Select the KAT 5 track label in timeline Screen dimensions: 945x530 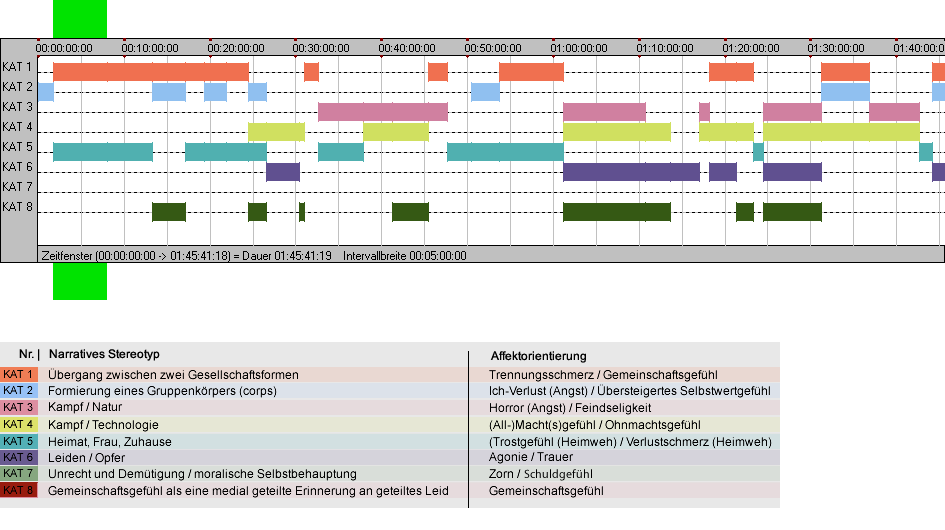click(x=17, y=147)
